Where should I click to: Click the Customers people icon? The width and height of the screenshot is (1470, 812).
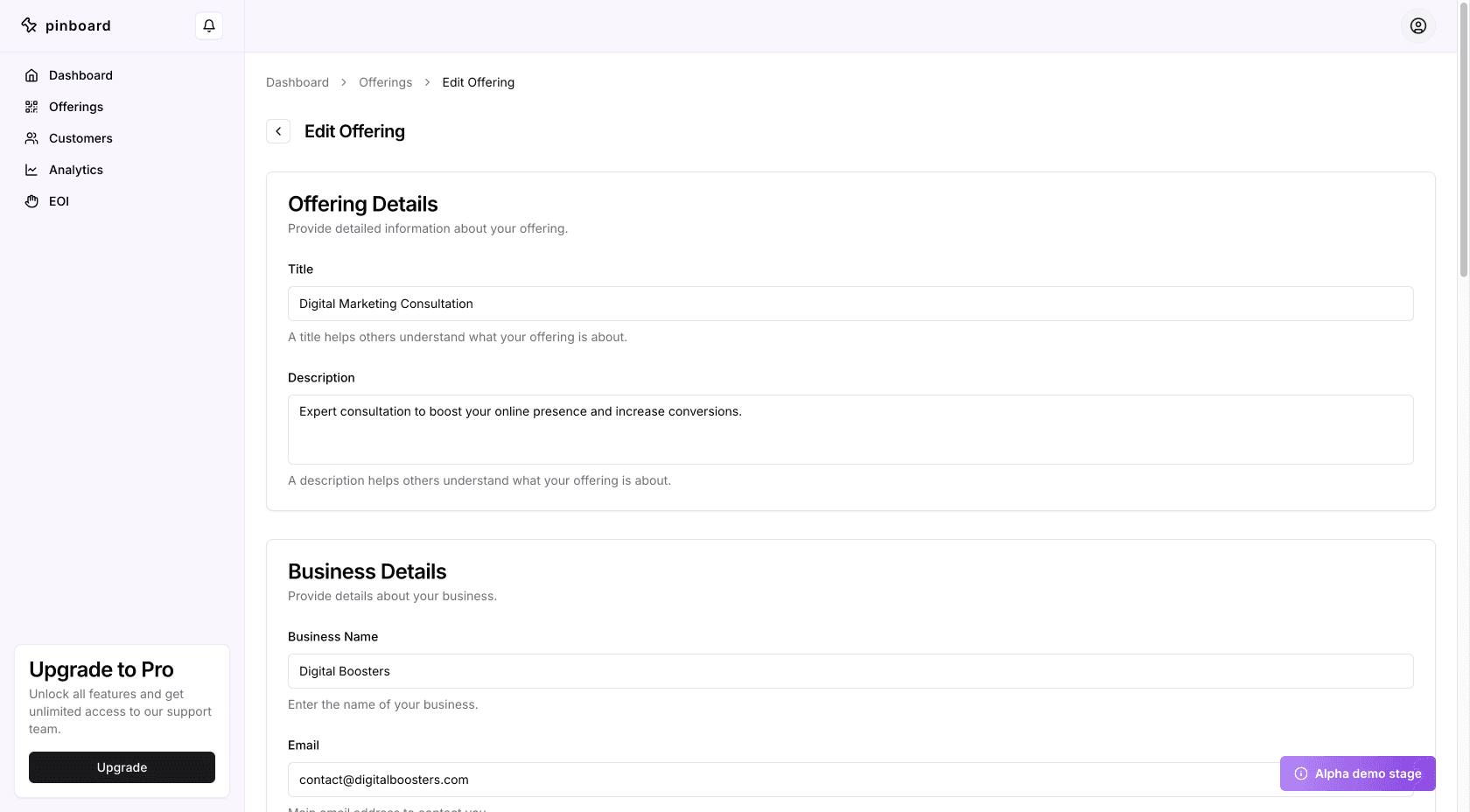pos(31,138)
